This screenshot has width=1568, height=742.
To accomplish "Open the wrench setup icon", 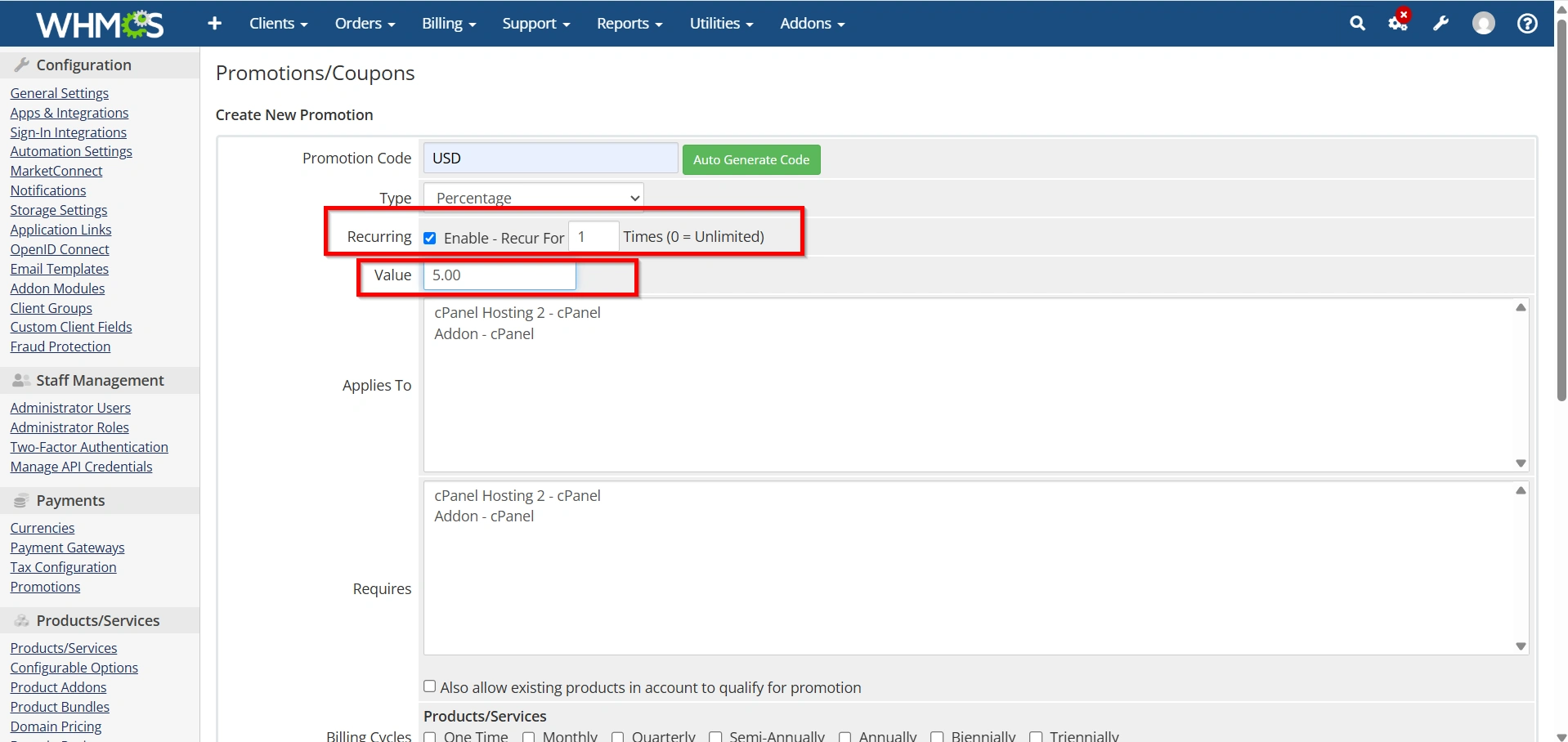I will pos(1440,24).
